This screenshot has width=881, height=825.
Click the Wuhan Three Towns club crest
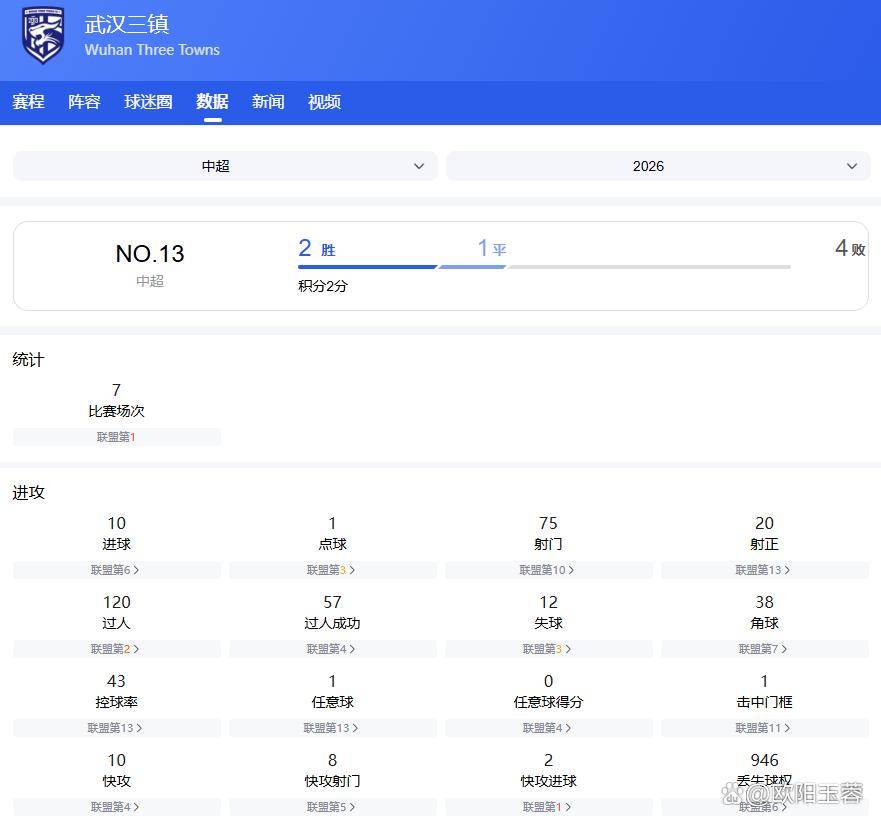click(43, 35)
